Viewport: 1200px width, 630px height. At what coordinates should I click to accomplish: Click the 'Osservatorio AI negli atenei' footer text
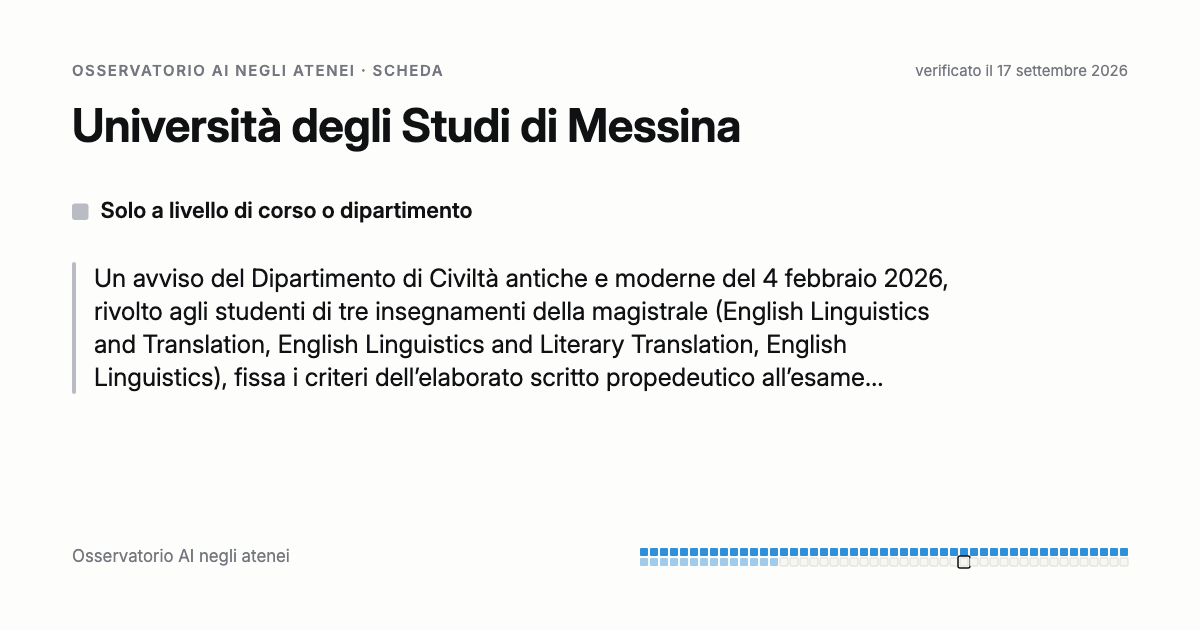click(181, 556)
